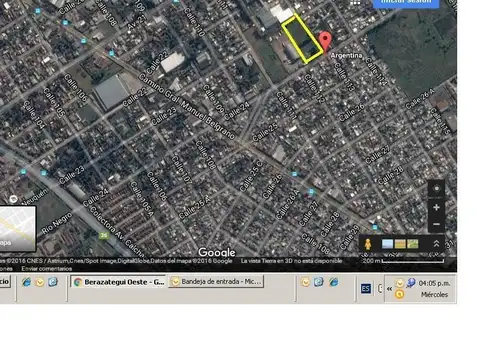Click the lower orange system tray icon
The width and height of the screenshot is (480, 360).
coord(399,294)
